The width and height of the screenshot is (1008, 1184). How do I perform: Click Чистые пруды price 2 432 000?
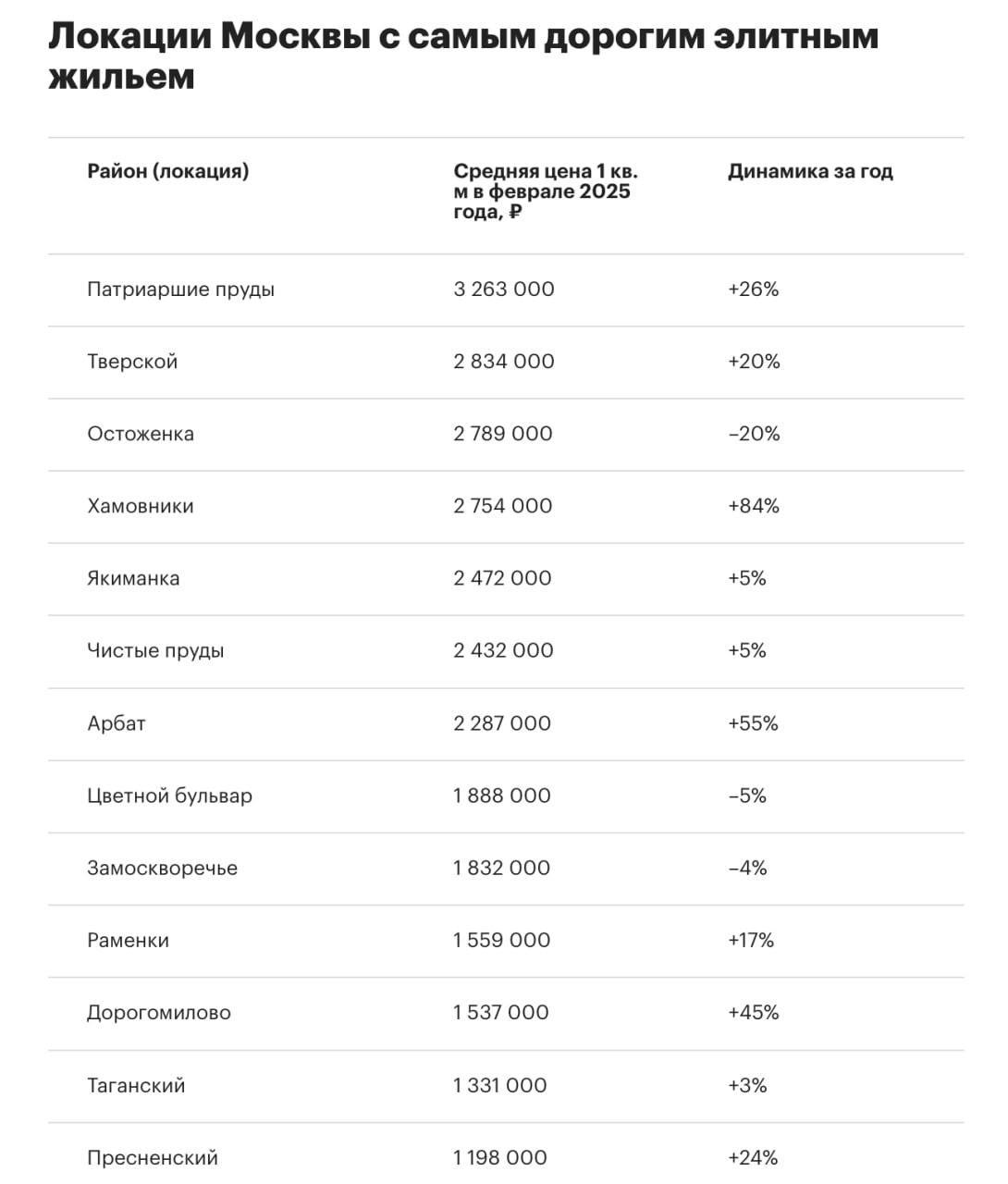tap(503, 650)
